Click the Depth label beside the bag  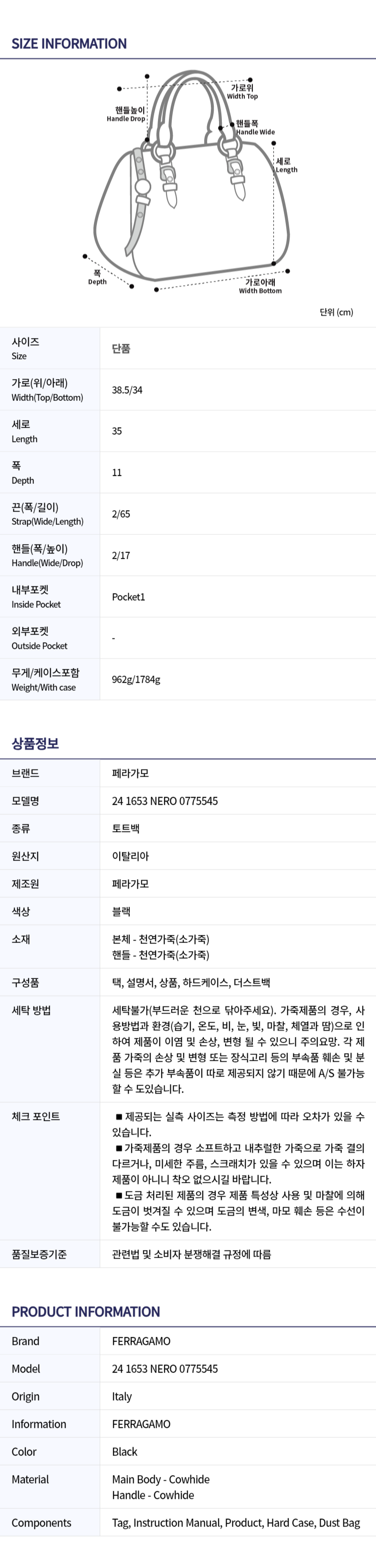pyautogui.click(x=97, y=277)
